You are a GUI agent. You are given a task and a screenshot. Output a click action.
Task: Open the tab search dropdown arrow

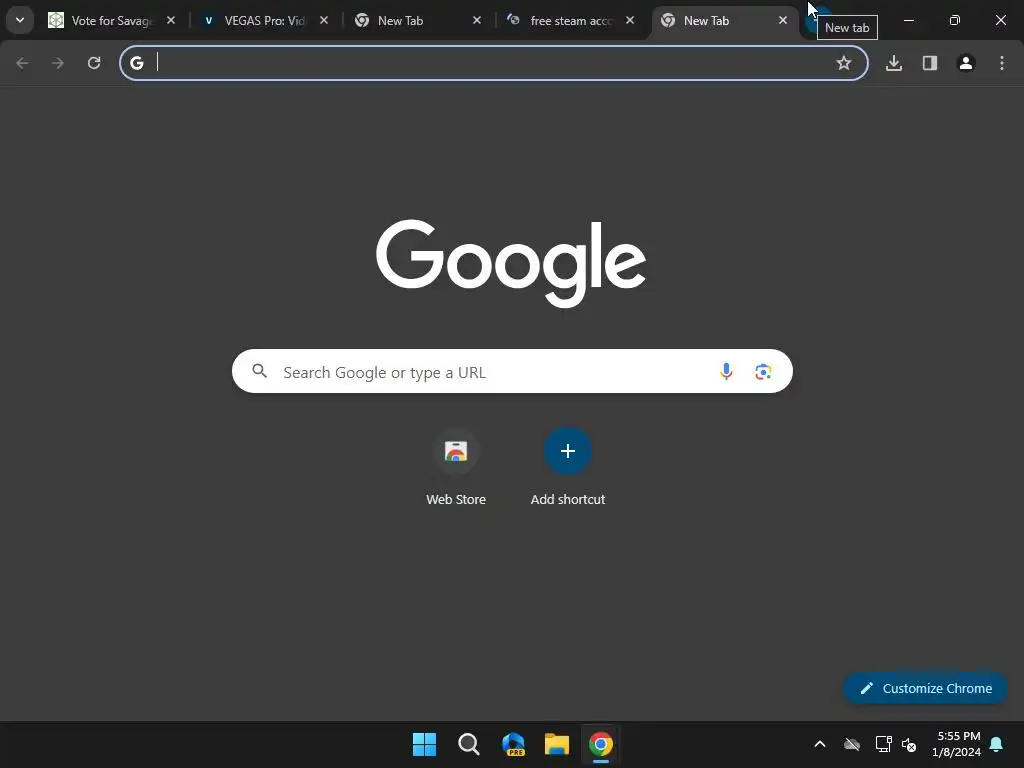20,20
